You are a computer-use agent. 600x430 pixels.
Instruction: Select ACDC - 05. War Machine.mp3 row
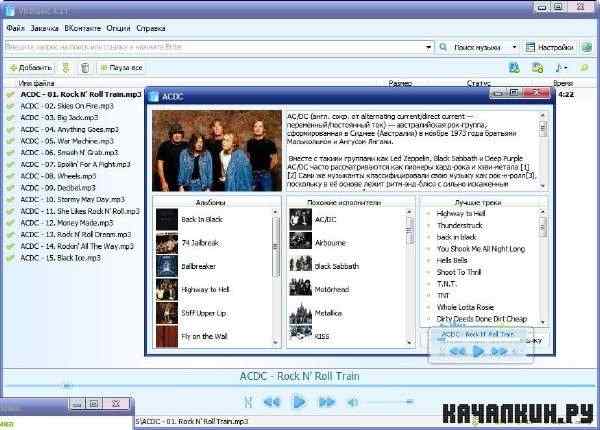pos(67,141)
